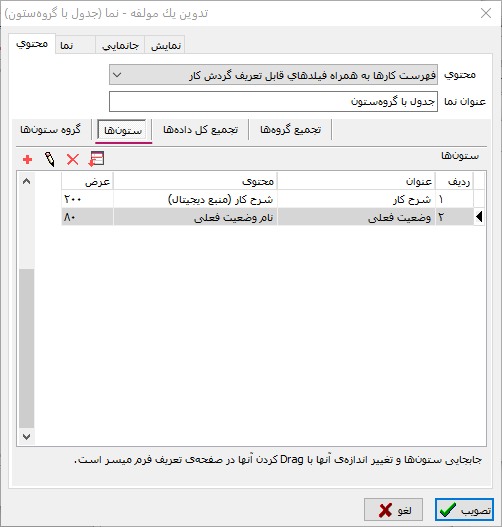This screenshot has width=502, height=527.
Task: Click in the عنوان نما text field
Action: click(273, 102)
